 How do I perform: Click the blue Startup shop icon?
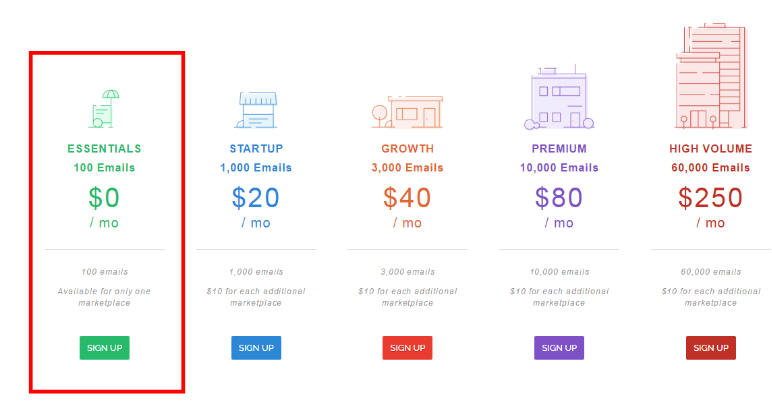pyautogui.click(x=256, y=110)
